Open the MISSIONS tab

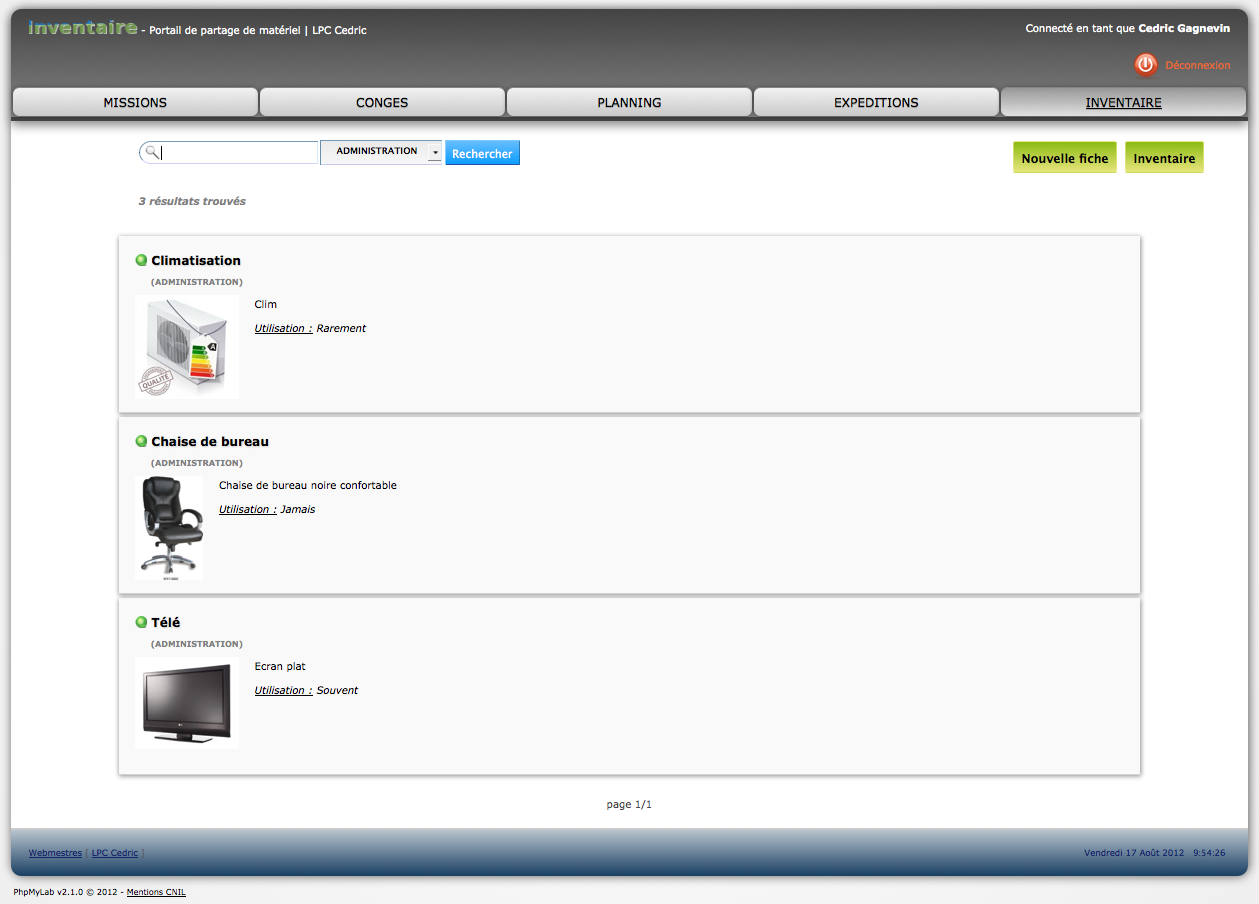(135, 102)
